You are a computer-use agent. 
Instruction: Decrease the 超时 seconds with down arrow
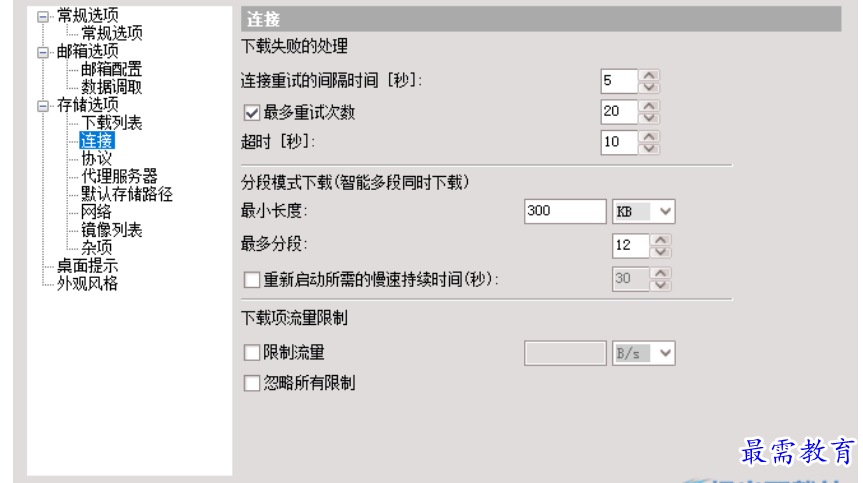point(649,149)
